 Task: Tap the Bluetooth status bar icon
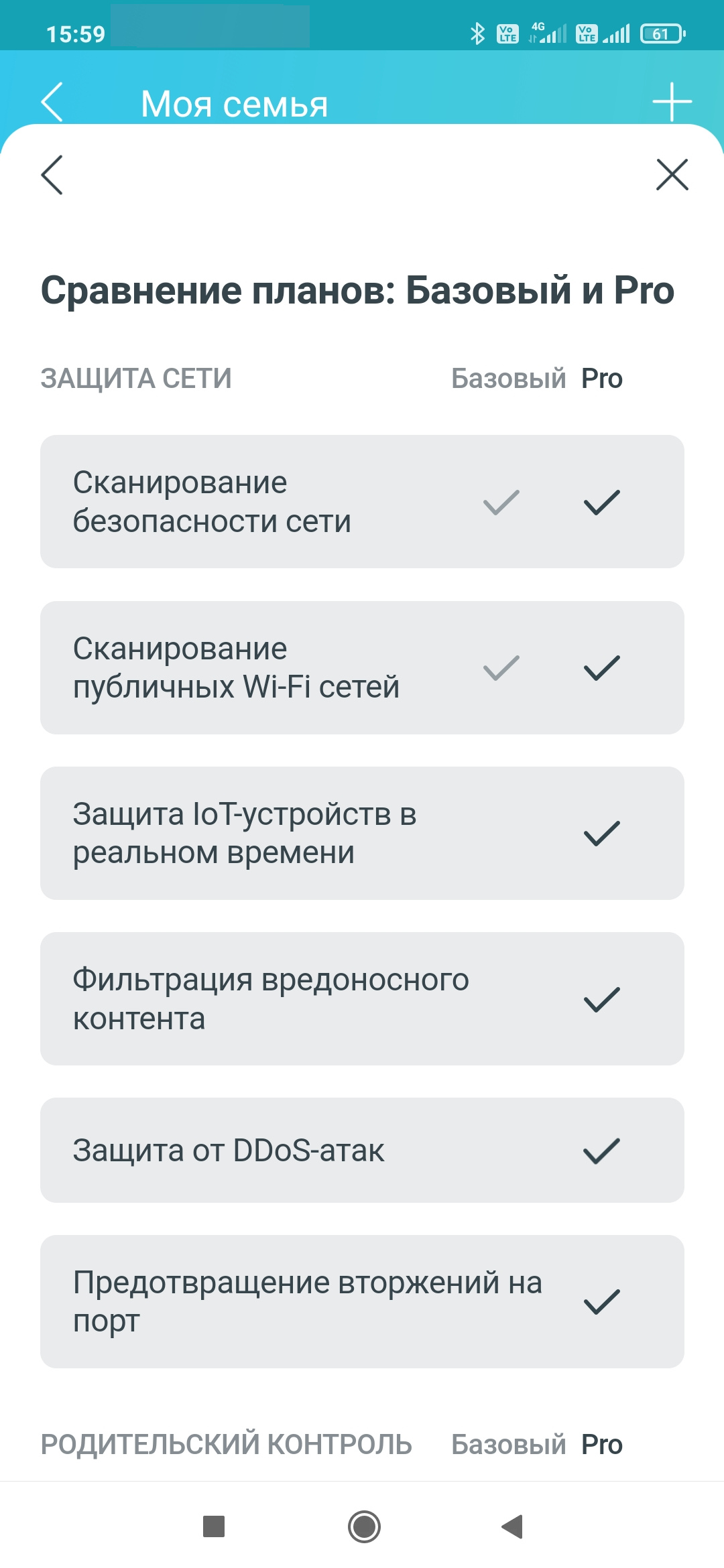tap(477, 34)
